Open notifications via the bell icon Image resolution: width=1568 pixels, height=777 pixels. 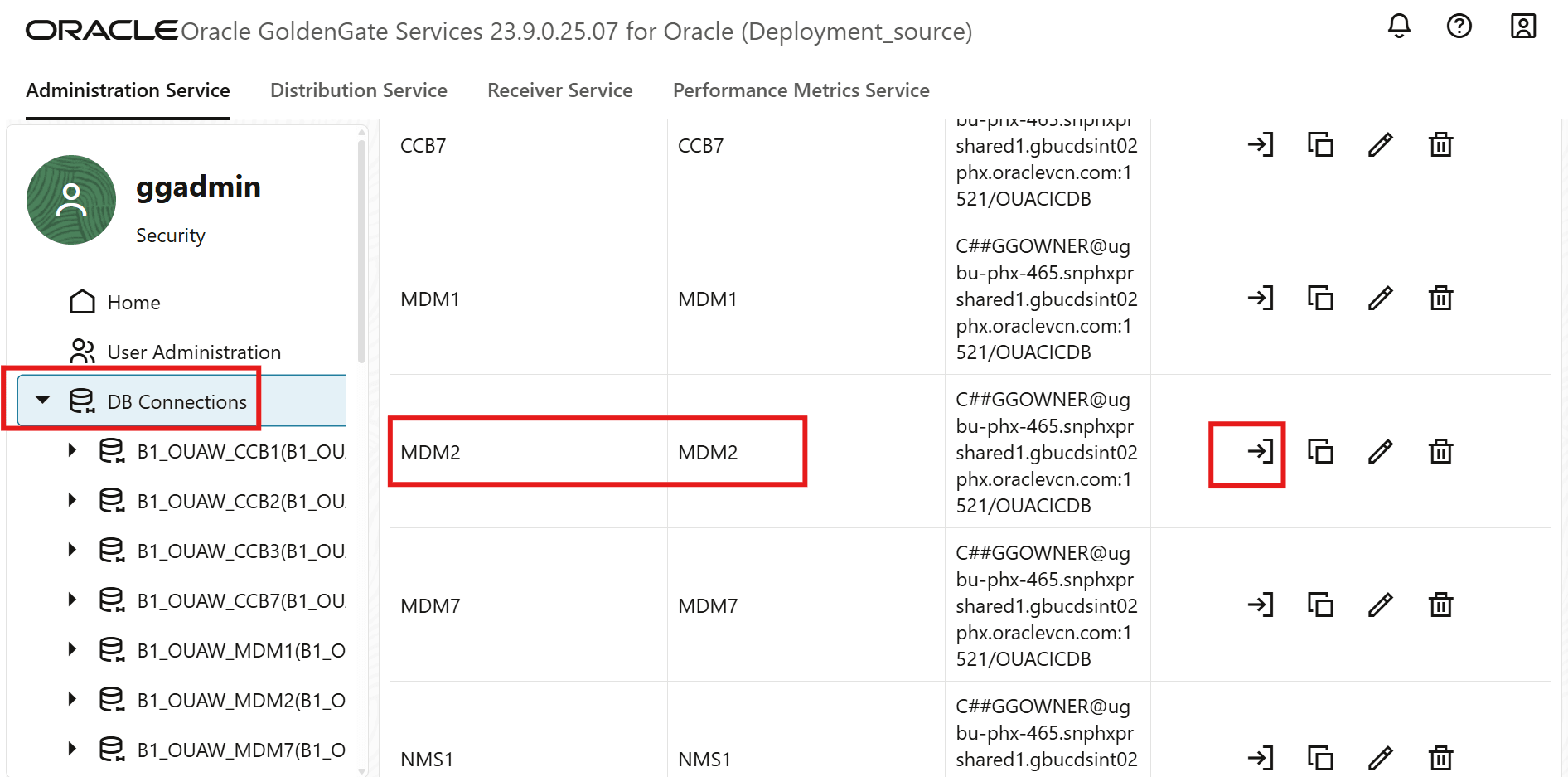[x=1399, y=27]
